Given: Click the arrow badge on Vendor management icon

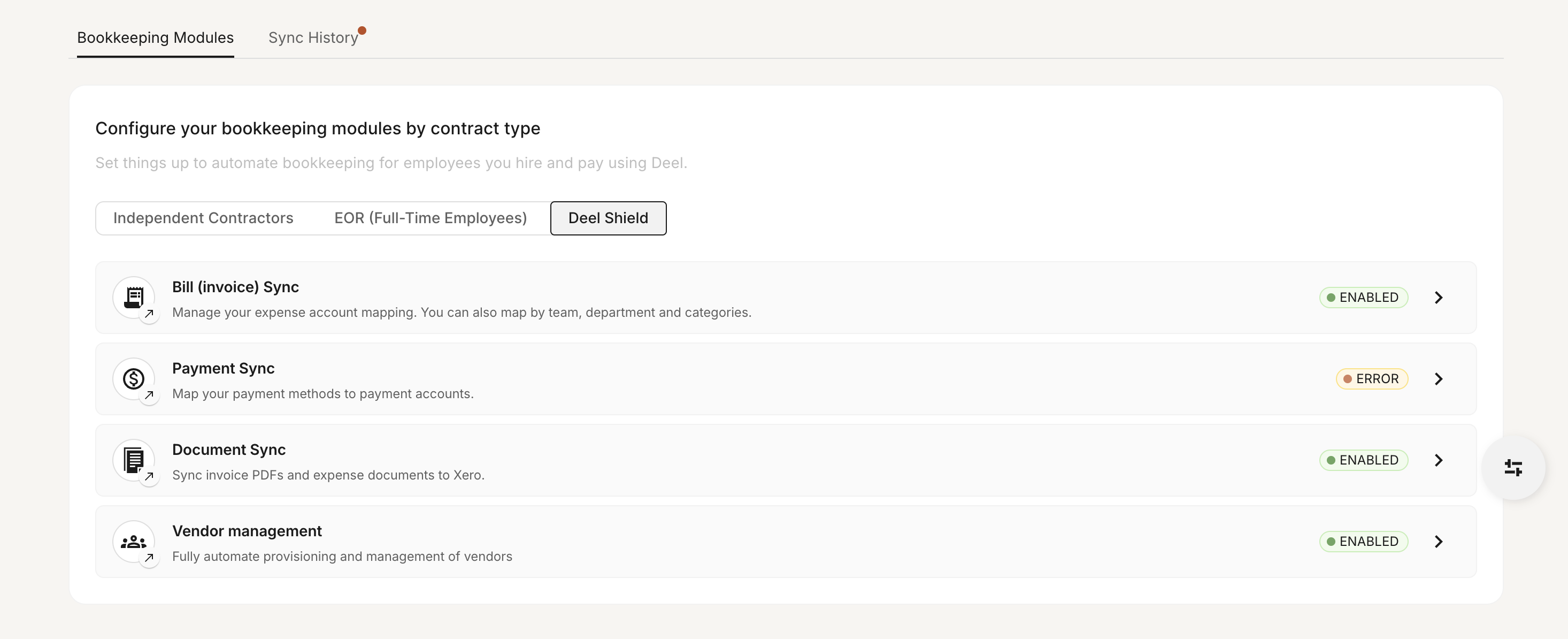Looking at the screenshot, I should (149, 558).
